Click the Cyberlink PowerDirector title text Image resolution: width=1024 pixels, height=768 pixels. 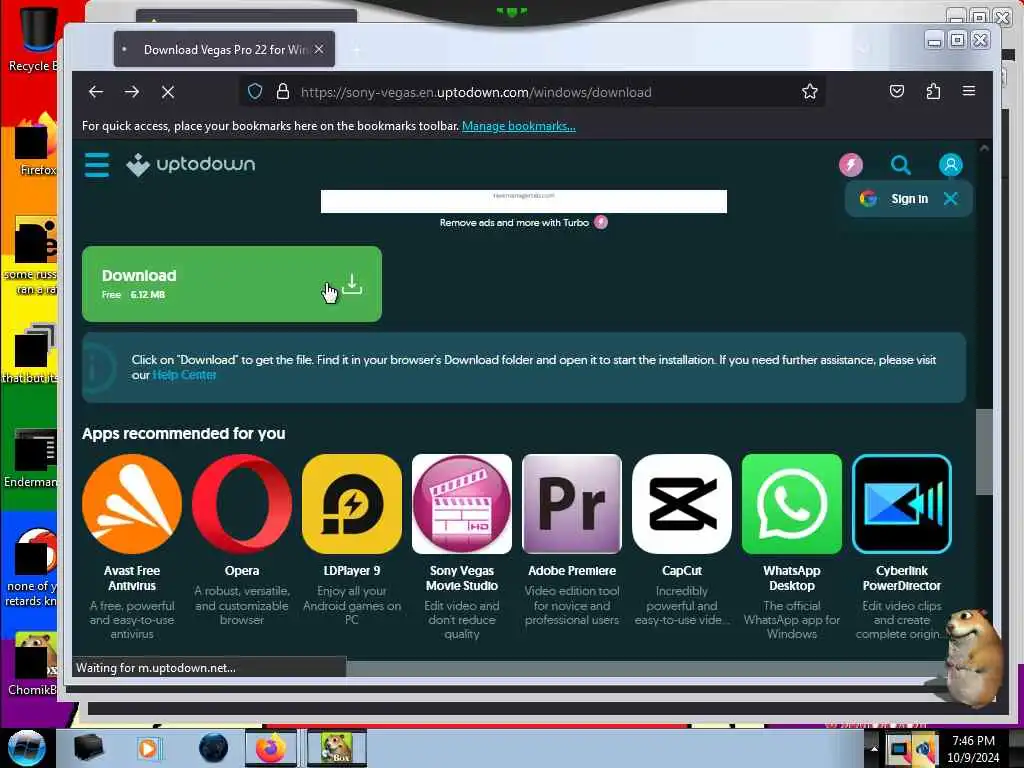pyautogui.click(x=902, y=578)
